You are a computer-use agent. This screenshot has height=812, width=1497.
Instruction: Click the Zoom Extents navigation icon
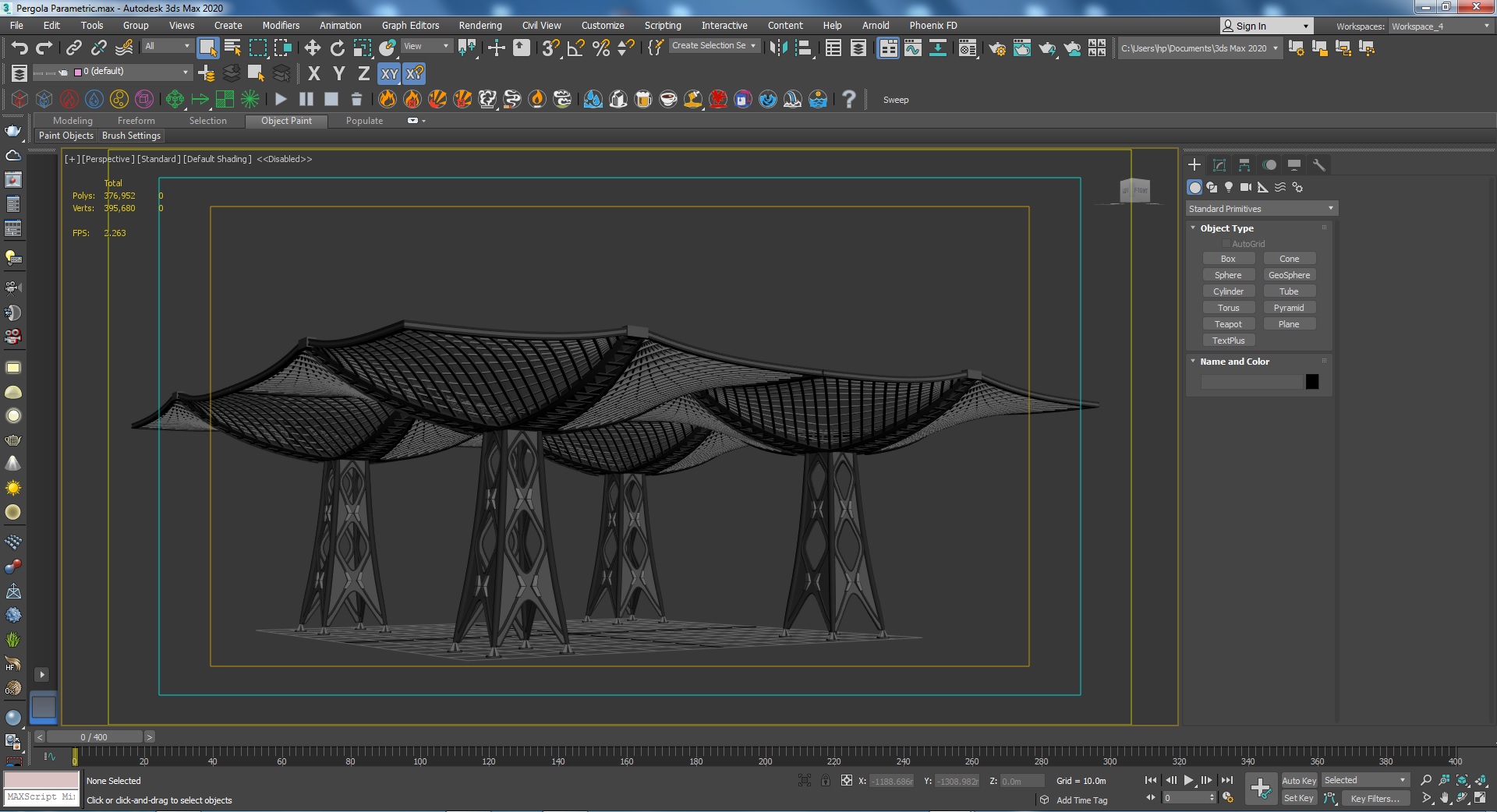click(1462, 780)
